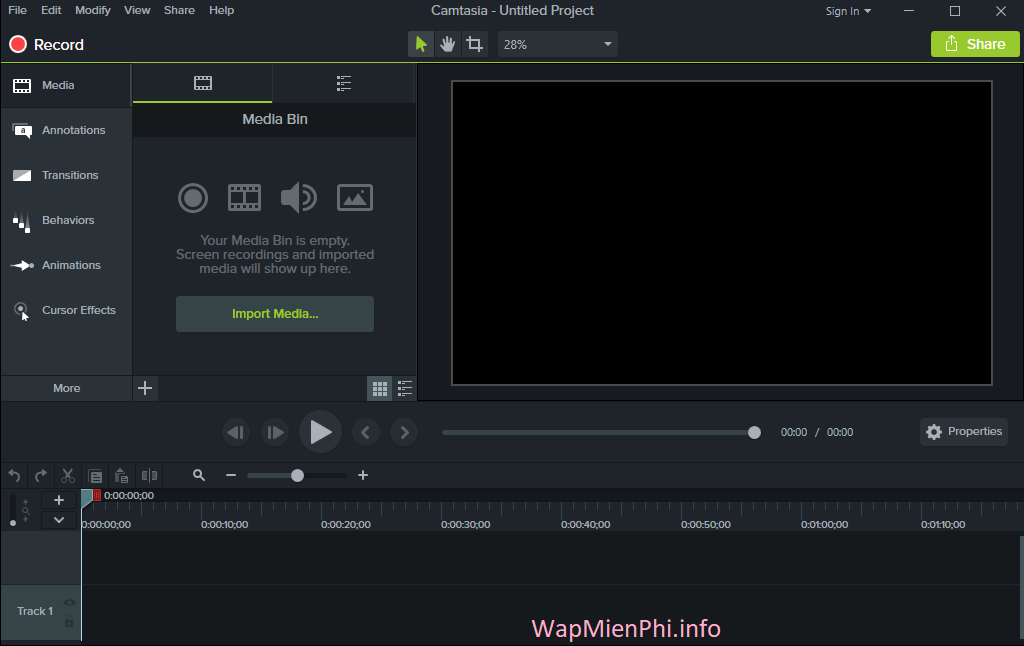The width and height of the screenshot is (1024, 646).
Task: Click the Paste icon in timeline toolbar
Action: point(121,476)
